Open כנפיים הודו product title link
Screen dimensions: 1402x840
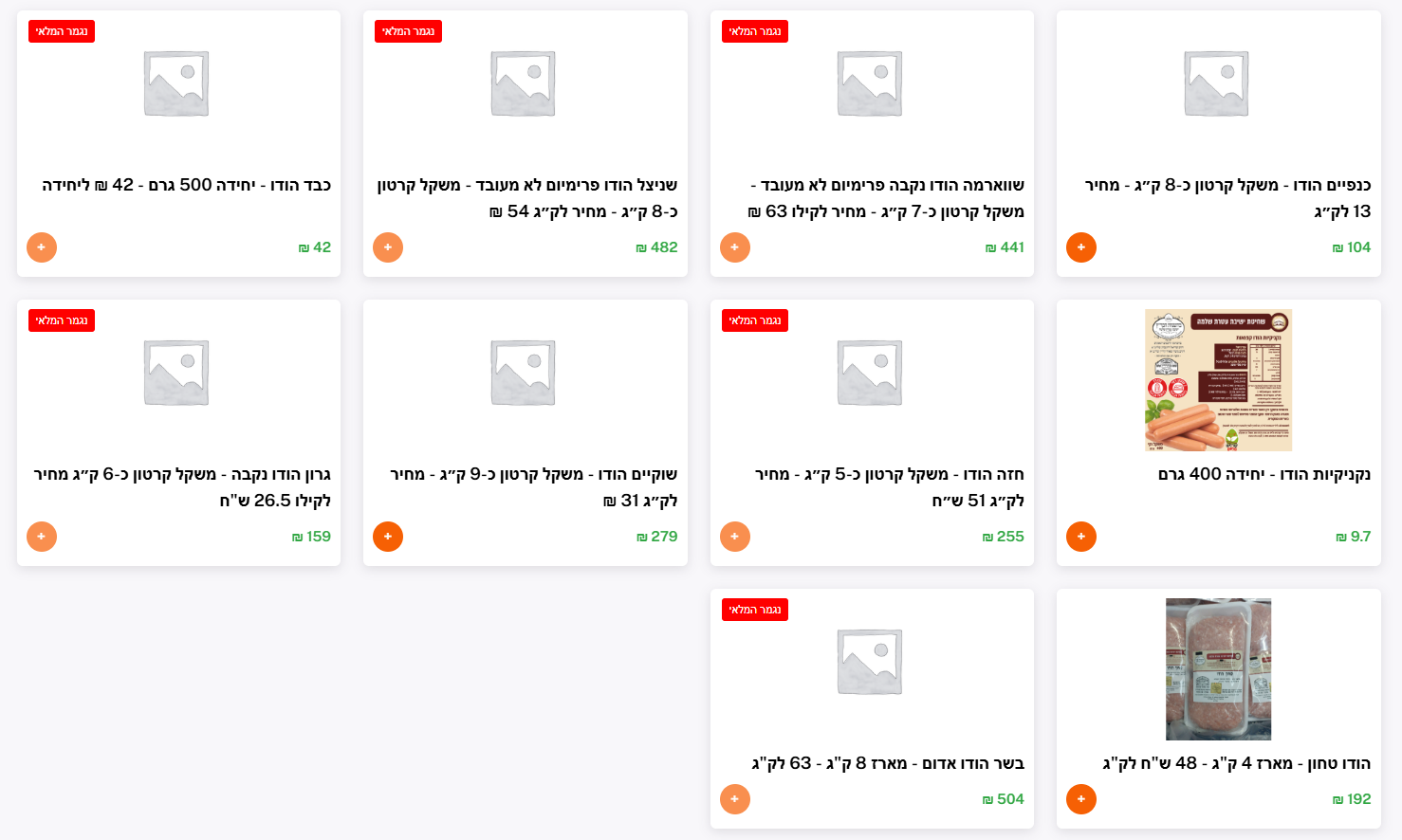click(1227, 198)
